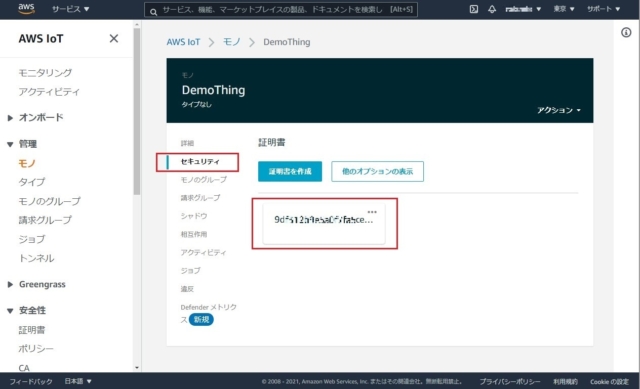The image size is (640, 389).
Task: Click AWS IoT breadcrumb link
Action: coord(183,42)
